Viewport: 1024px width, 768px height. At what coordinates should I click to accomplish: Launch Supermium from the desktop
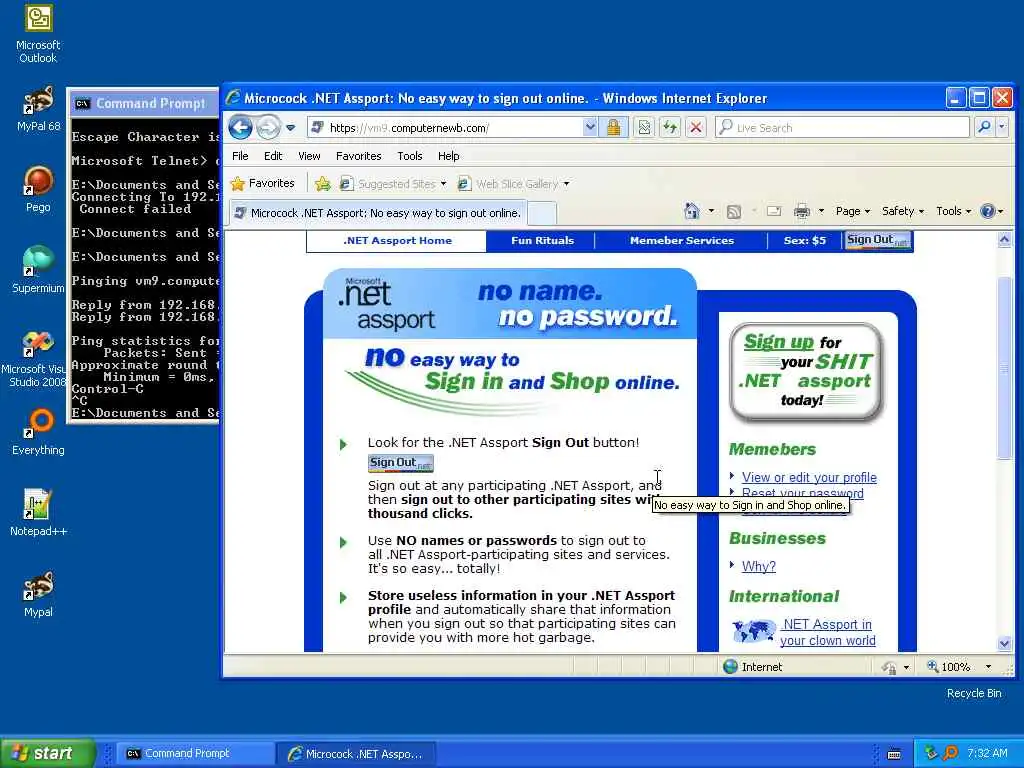38,270
